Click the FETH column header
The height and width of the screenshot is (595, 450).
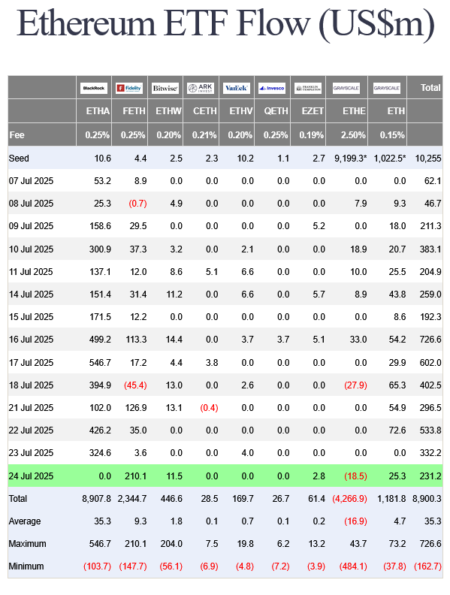(x=134, y=111)
